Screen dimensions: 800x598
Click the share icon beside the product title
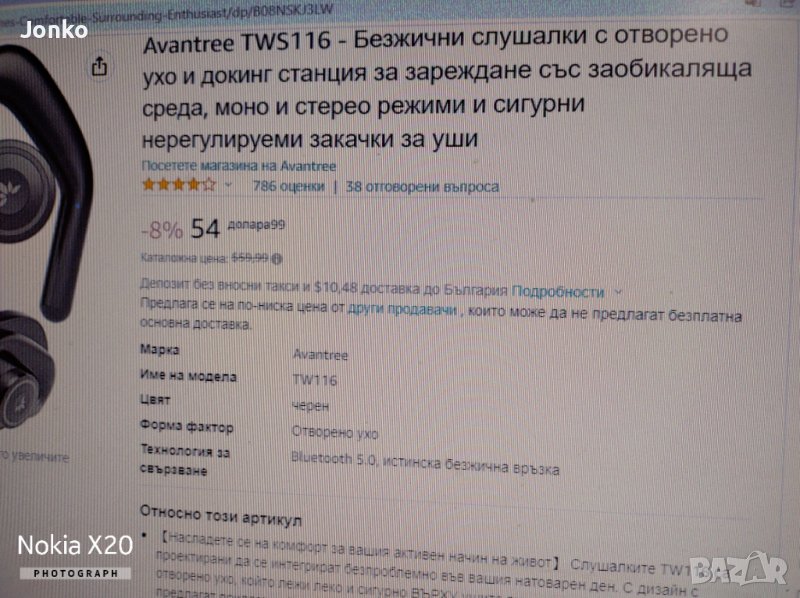99,66
